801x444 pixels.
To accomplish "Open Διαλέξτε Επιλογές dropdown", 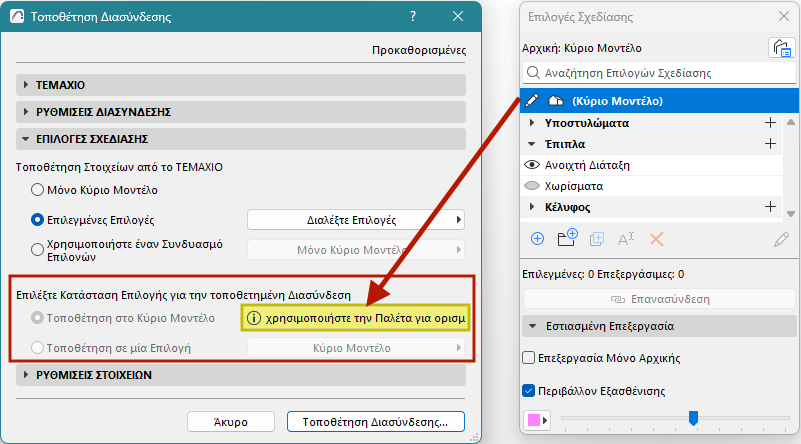I will [x=356, y=220].
